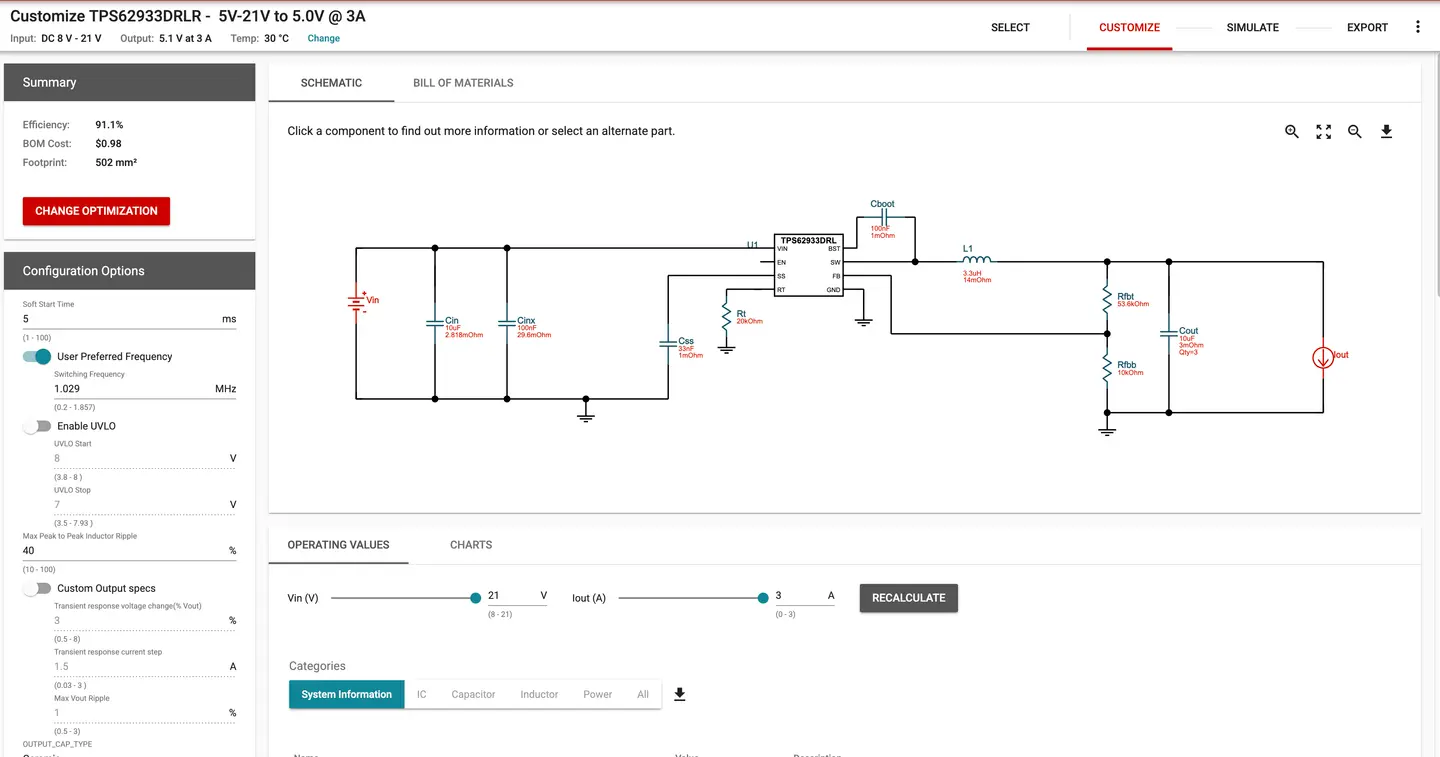The width and height of the screenshot is (1440, 757).
Task: Show All operating value categories
Action: [643, 694]
